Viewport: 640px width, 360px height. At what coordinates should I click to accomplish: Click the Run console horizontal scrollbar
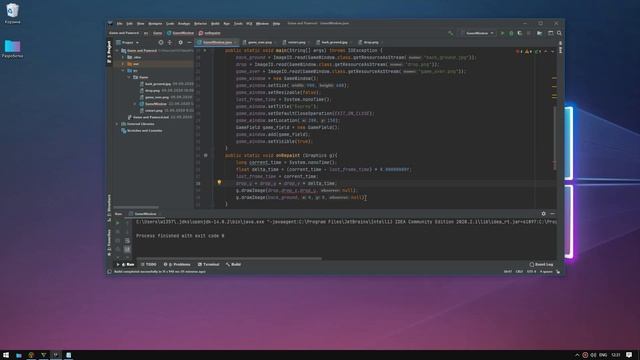[x=229, y=258]
